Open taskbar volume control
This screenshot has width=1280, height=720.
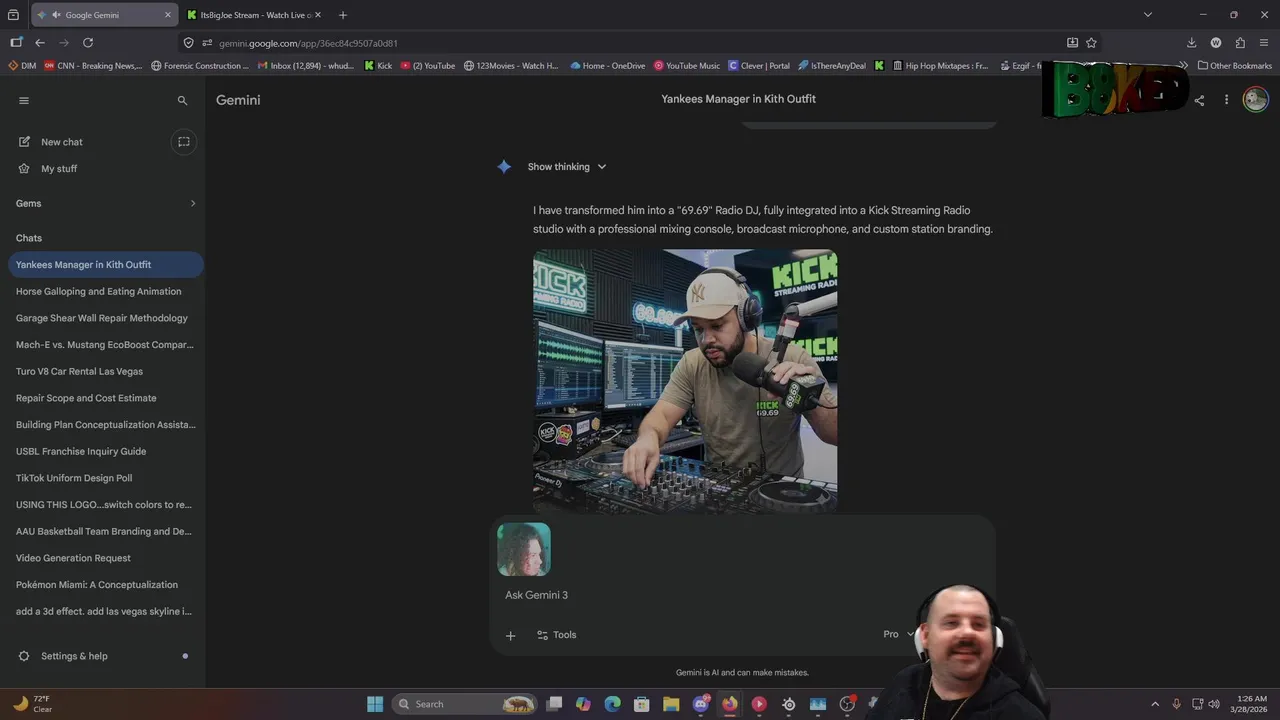tap(1214, 704)
